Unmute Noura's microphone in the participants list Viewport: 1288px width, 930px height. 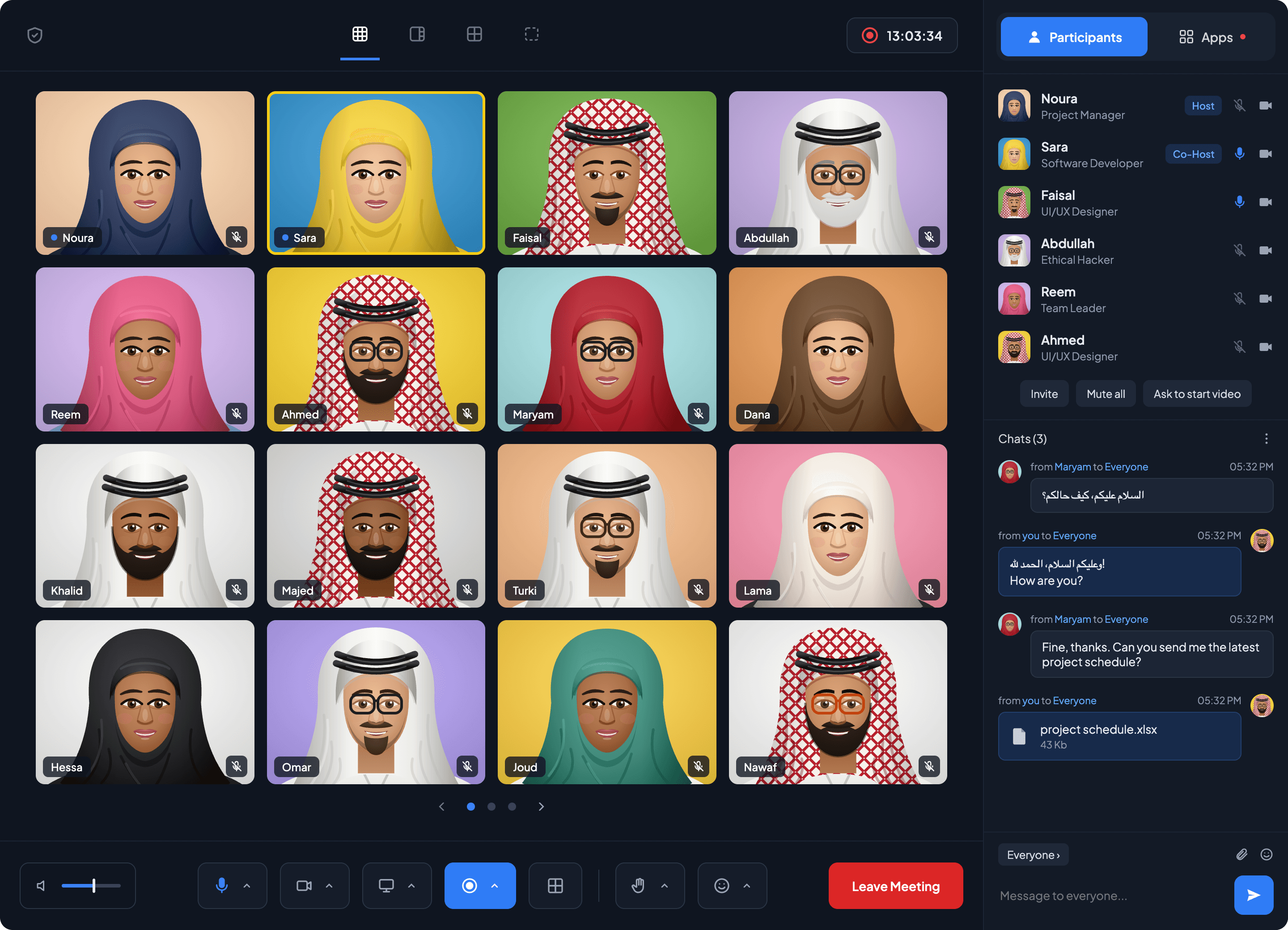pos(1239,106)
